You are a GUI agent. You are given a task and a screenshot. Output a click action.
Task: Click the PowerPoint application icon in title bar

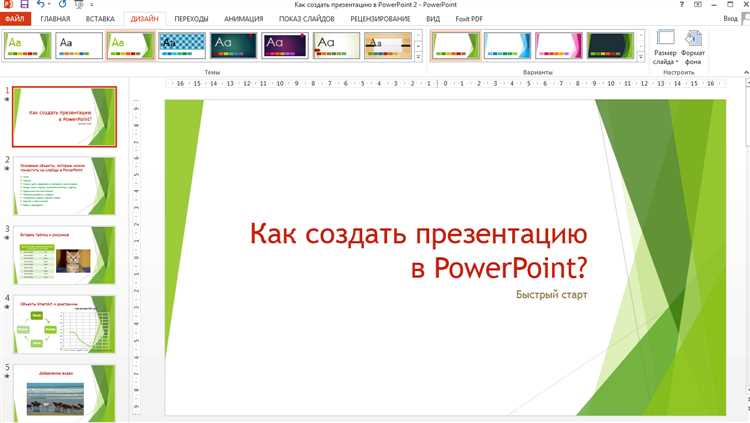pos(7,4)
